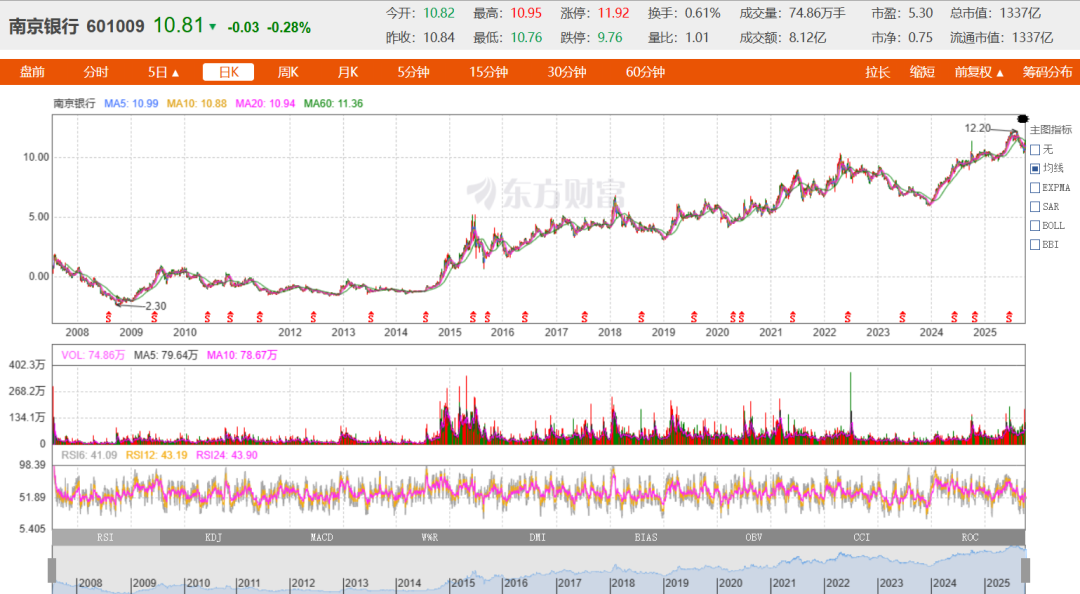This screenshot has height=594, width=1080.
Task: Click the 缩短 button
Action: pos(922,72)
